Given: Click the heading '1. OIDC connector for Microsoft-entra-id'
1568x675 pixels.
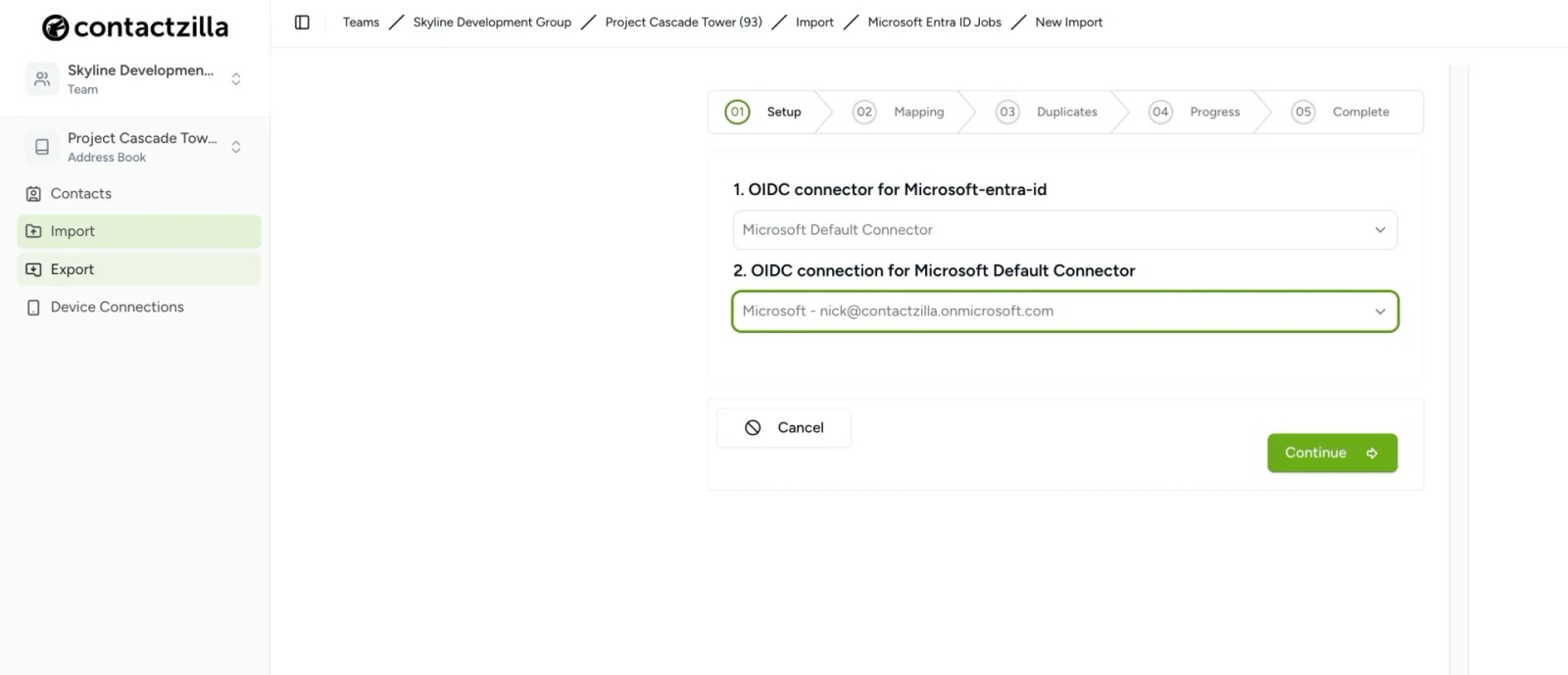Looking at the screenshot, I should pos(890,190).
